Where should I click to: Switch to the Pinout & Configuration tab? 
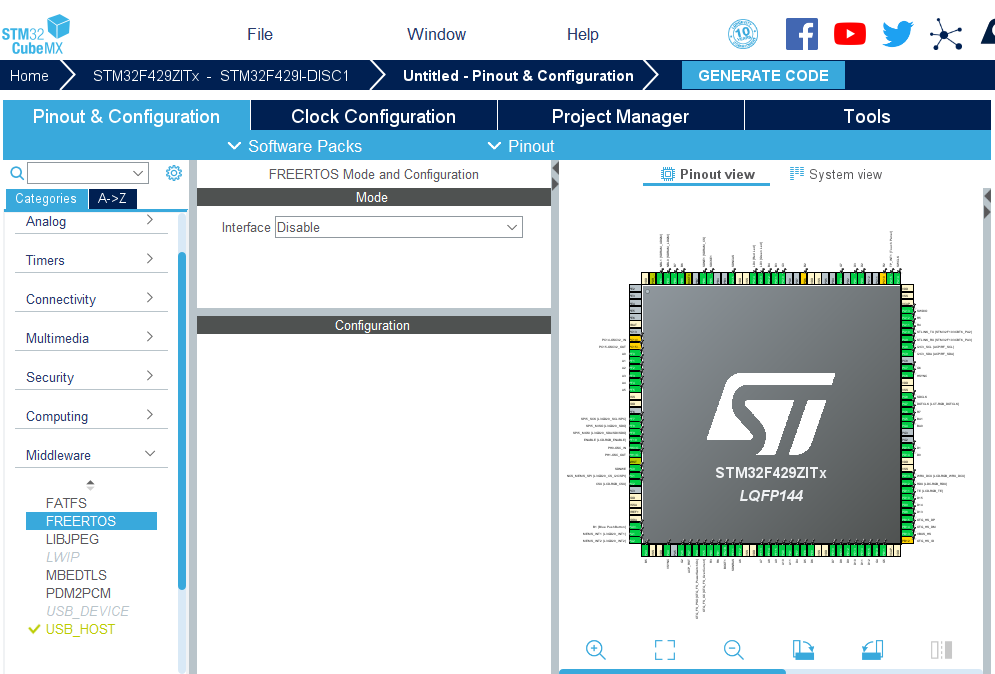(126, 116)
